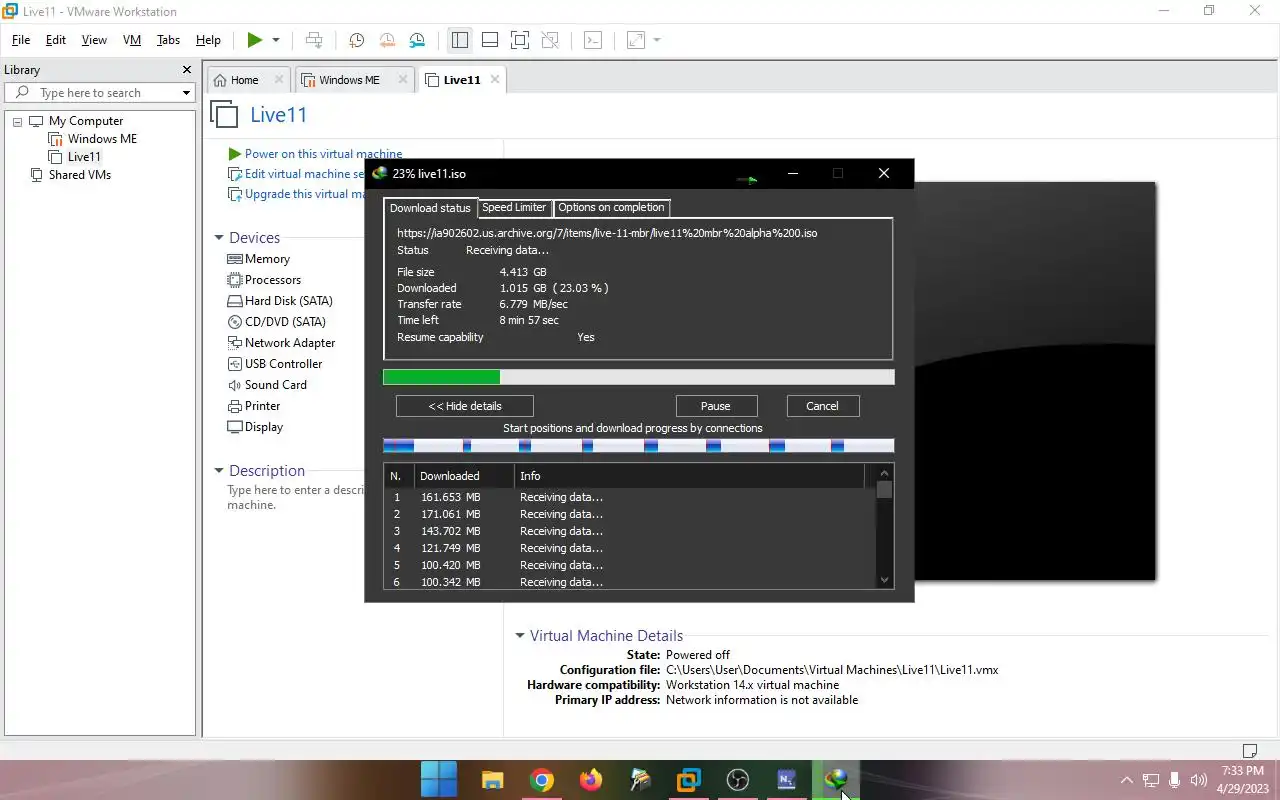Open Google Chrome from the taskbar
The height and width of the screenshot is (800, 1280).
click(x=541, y=780)
